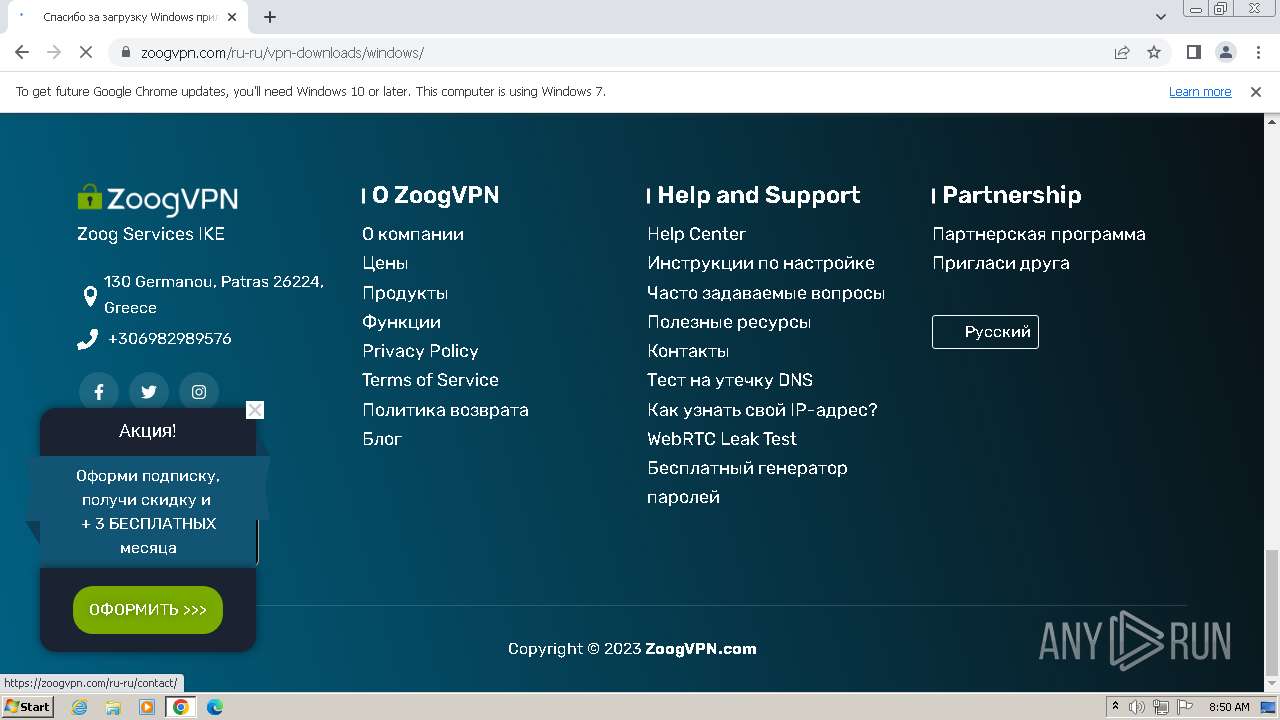The height and width of the screenshot is (720, 1280).
Task: Bookmark this page with star icon
Action: [1154, 53]
